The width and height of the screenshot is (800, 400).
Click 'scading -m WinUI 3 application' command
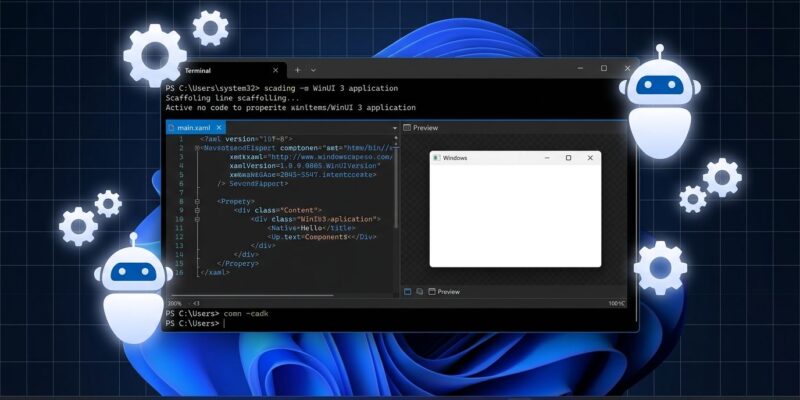click(x=331, y=88)
